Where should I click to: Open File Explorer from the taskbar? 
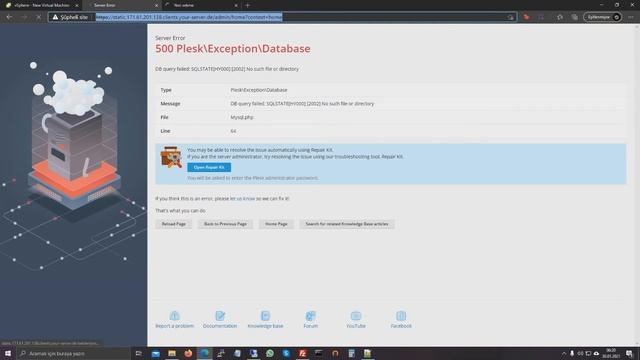tap(172, 353)
